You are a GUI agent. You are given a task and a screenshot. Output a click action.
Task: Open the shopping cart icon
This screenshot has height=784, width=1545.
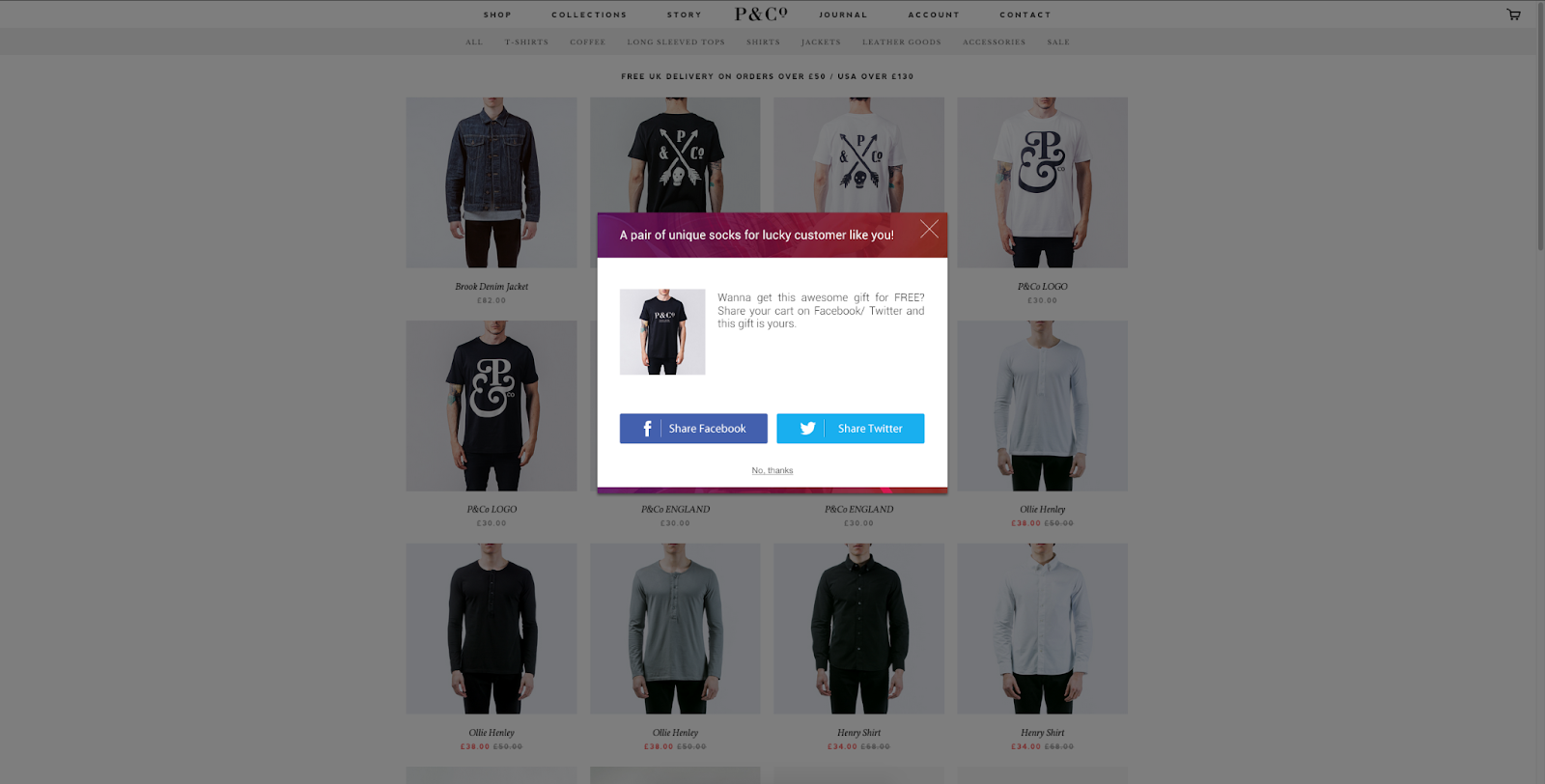pos(1513,14)
